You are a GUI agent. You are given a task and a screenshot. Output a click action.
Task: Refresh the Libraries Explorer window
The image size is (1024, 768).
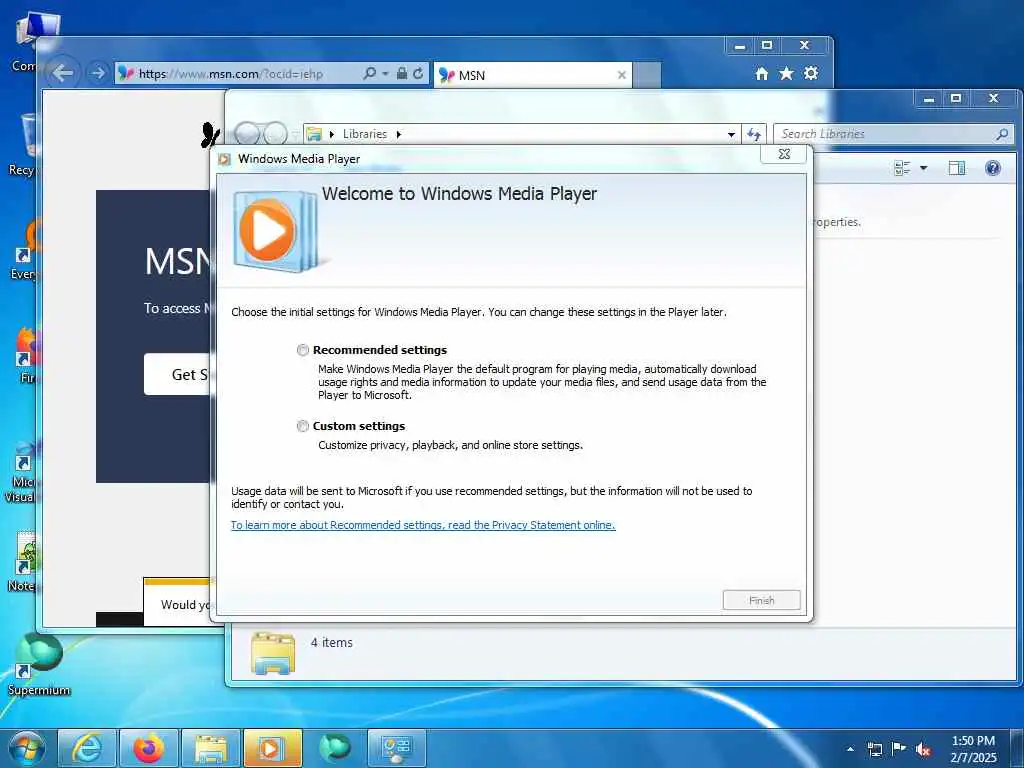click(754, 134)
